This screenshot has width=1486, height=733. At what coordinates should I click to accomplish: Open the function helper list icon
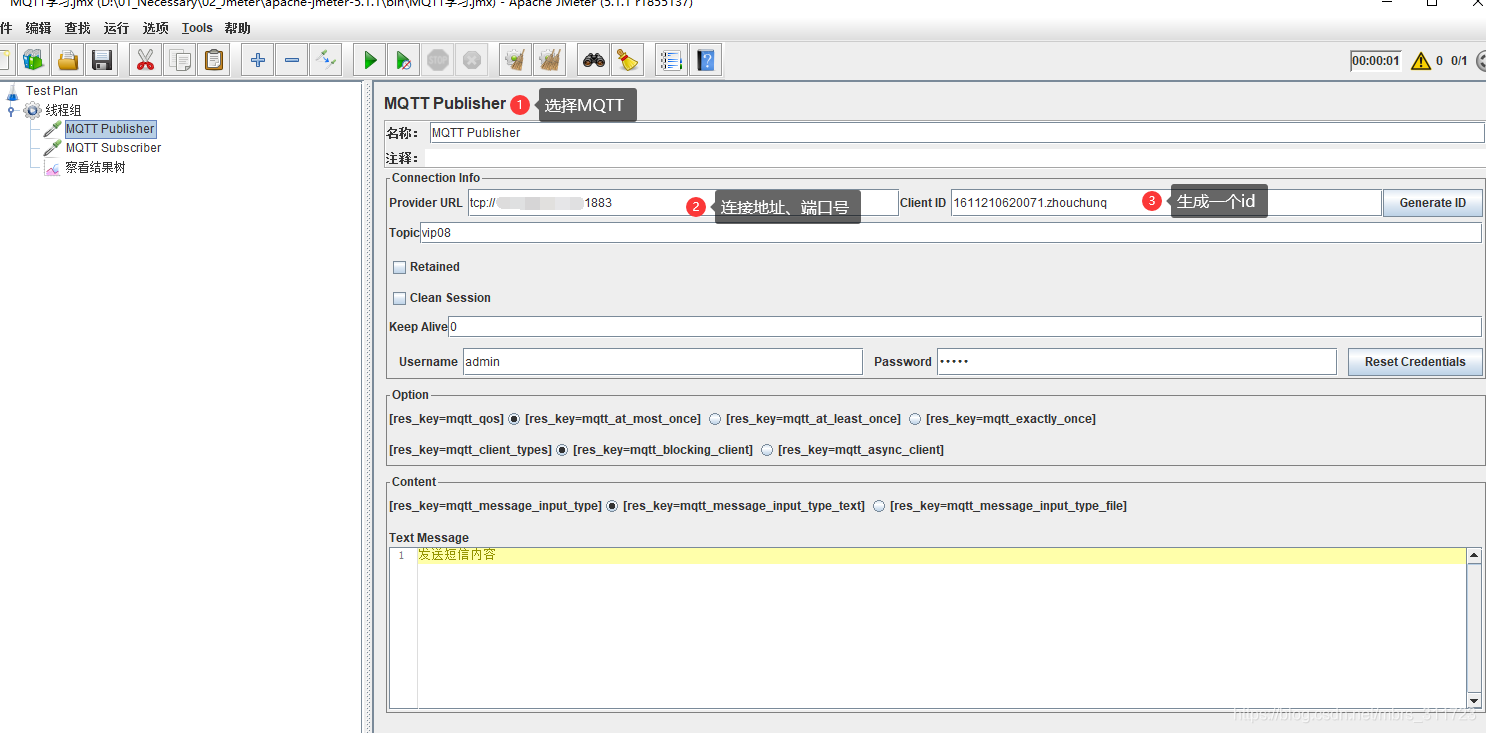(672, 60)
